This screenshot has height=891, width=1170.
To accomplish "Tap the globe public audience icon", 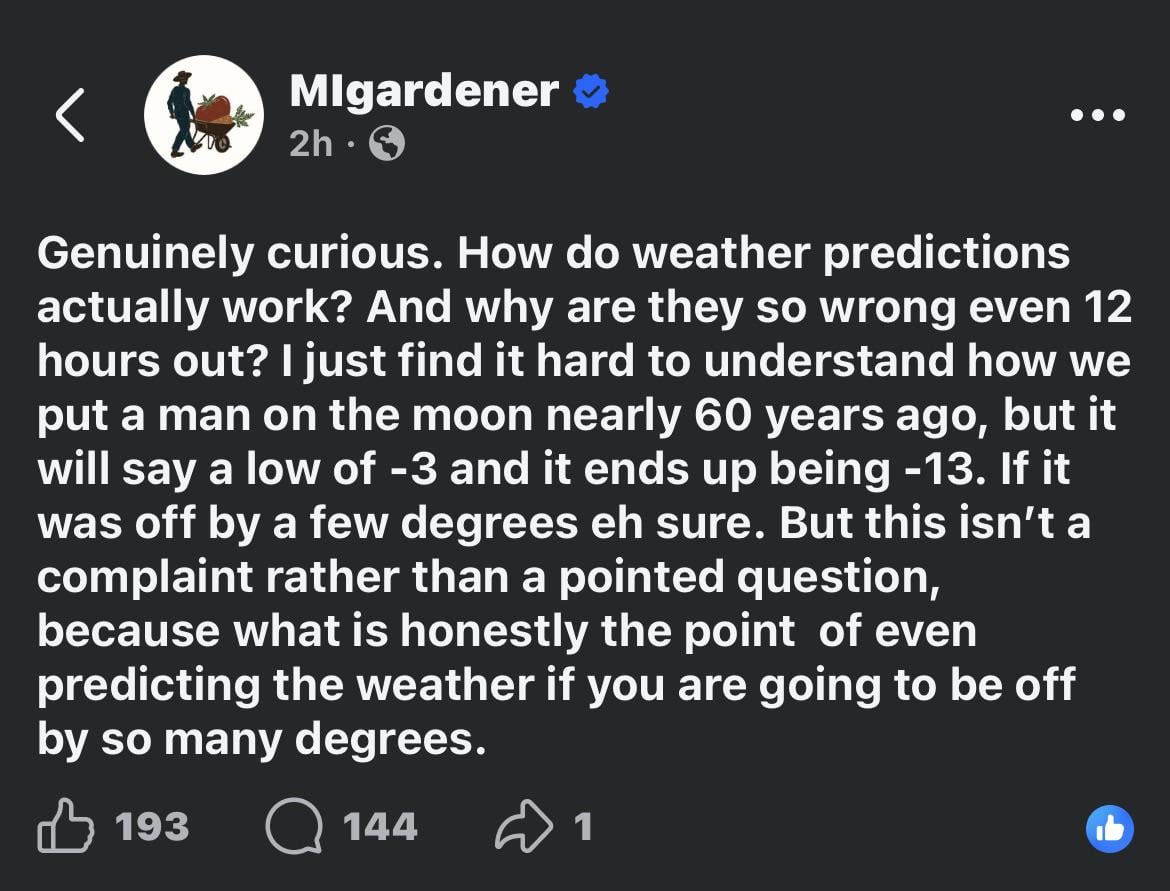I will (x=387, y=146).
